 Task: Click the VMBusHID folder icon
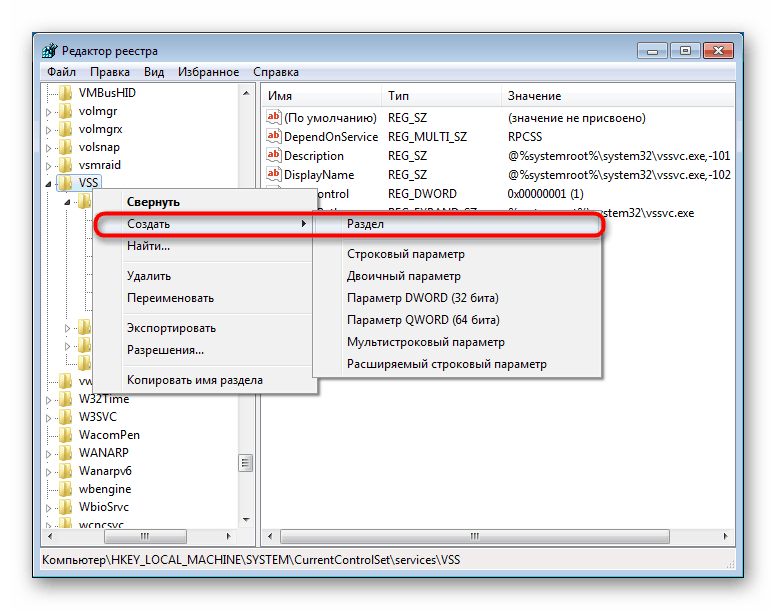tap(65, 93)
